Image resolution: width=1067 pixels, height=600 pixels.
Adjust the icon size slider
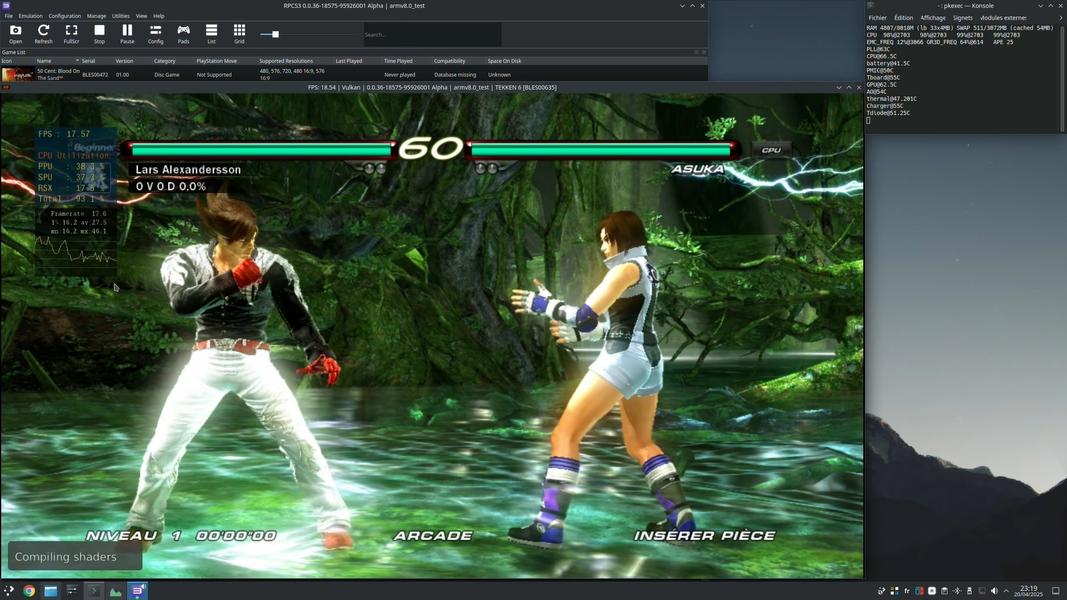[275, 34]
